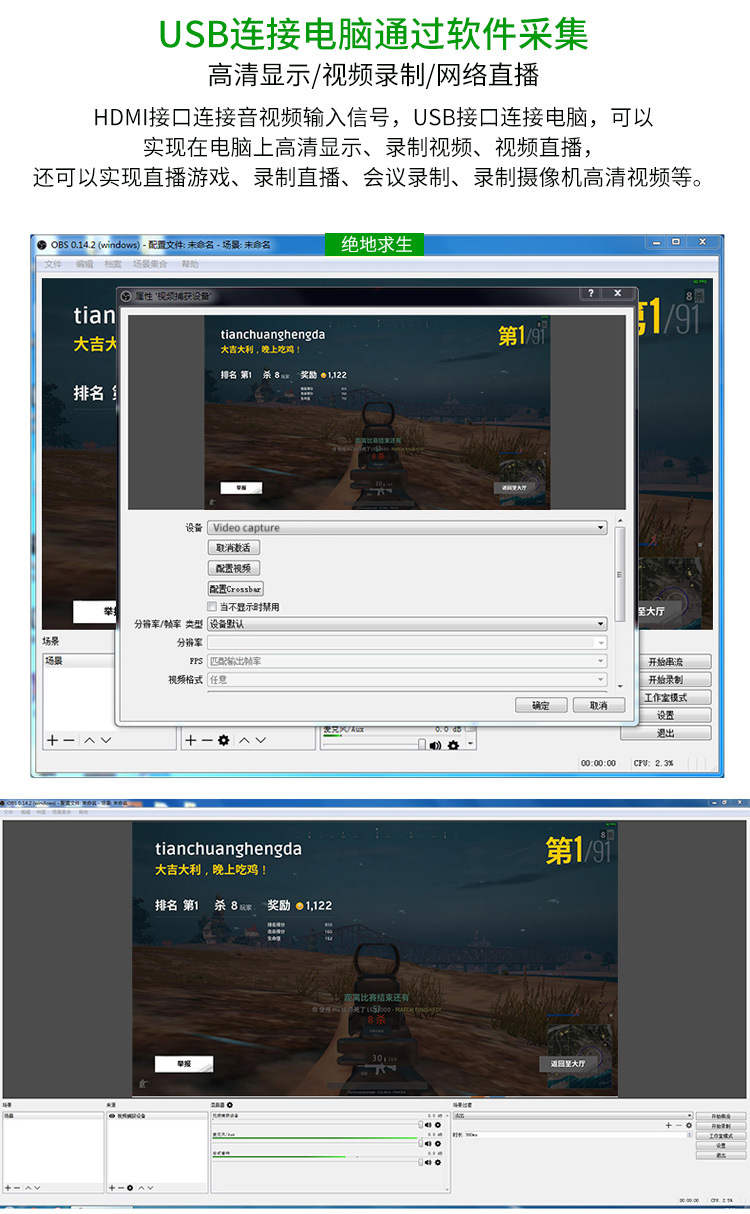
Task: Hide 视频捕获设备 source via eye icon
Action: click(x=111, y=1115)
